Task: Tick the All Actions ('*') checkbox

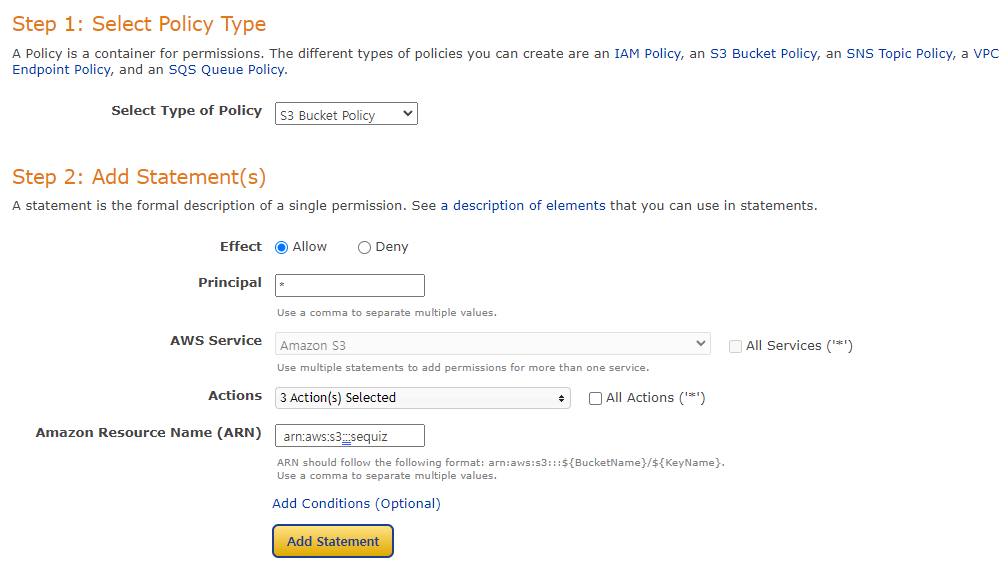Action: point(595,398)
